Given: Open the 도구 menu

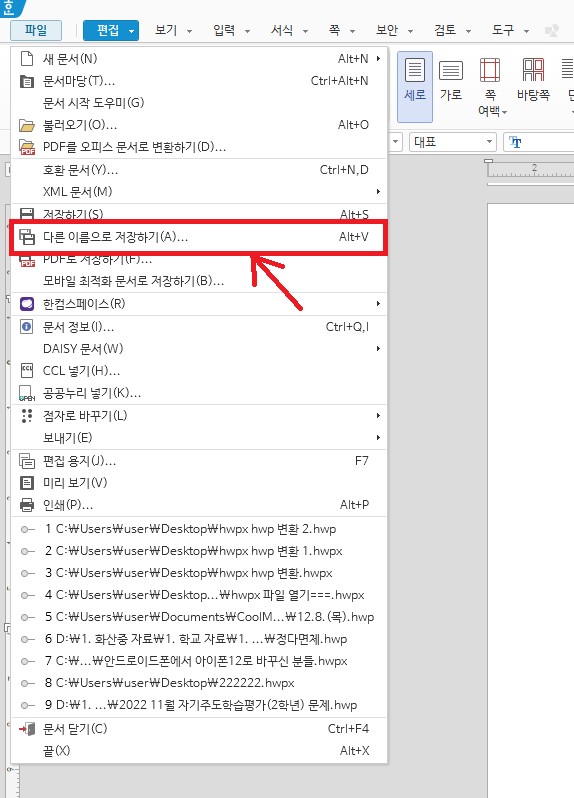Looking at the screenshot, I should point(503,31).
